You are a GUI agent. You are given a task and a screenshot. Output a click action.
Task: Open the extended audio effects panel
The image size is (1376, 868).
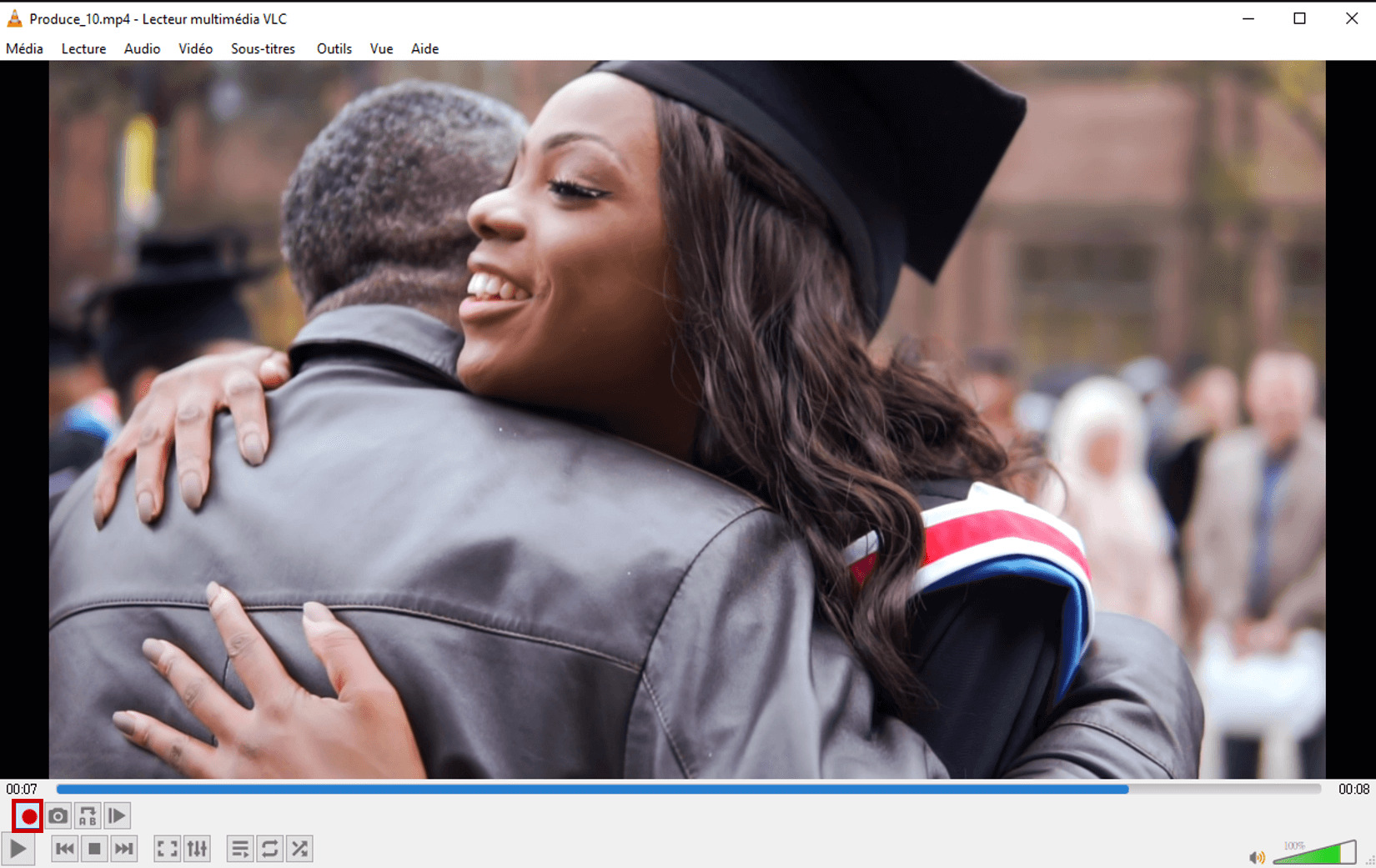pyautogui.click(x=197, y=848)
